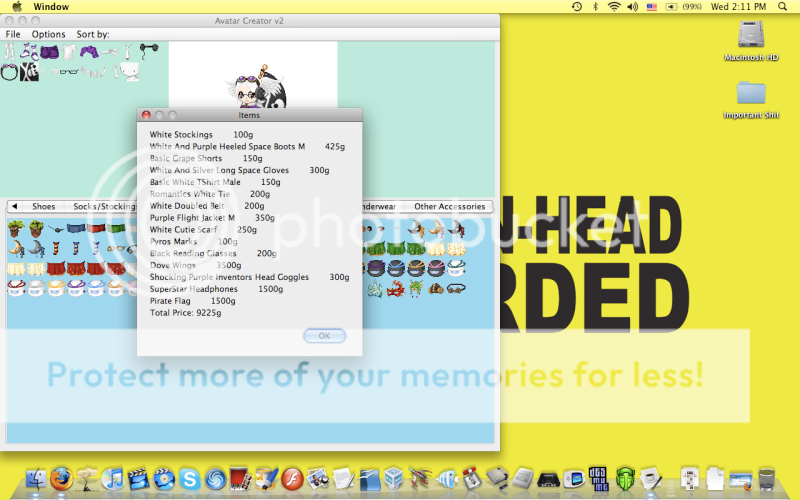
Task: Open the Sort by menu
Action: point(93,34)
